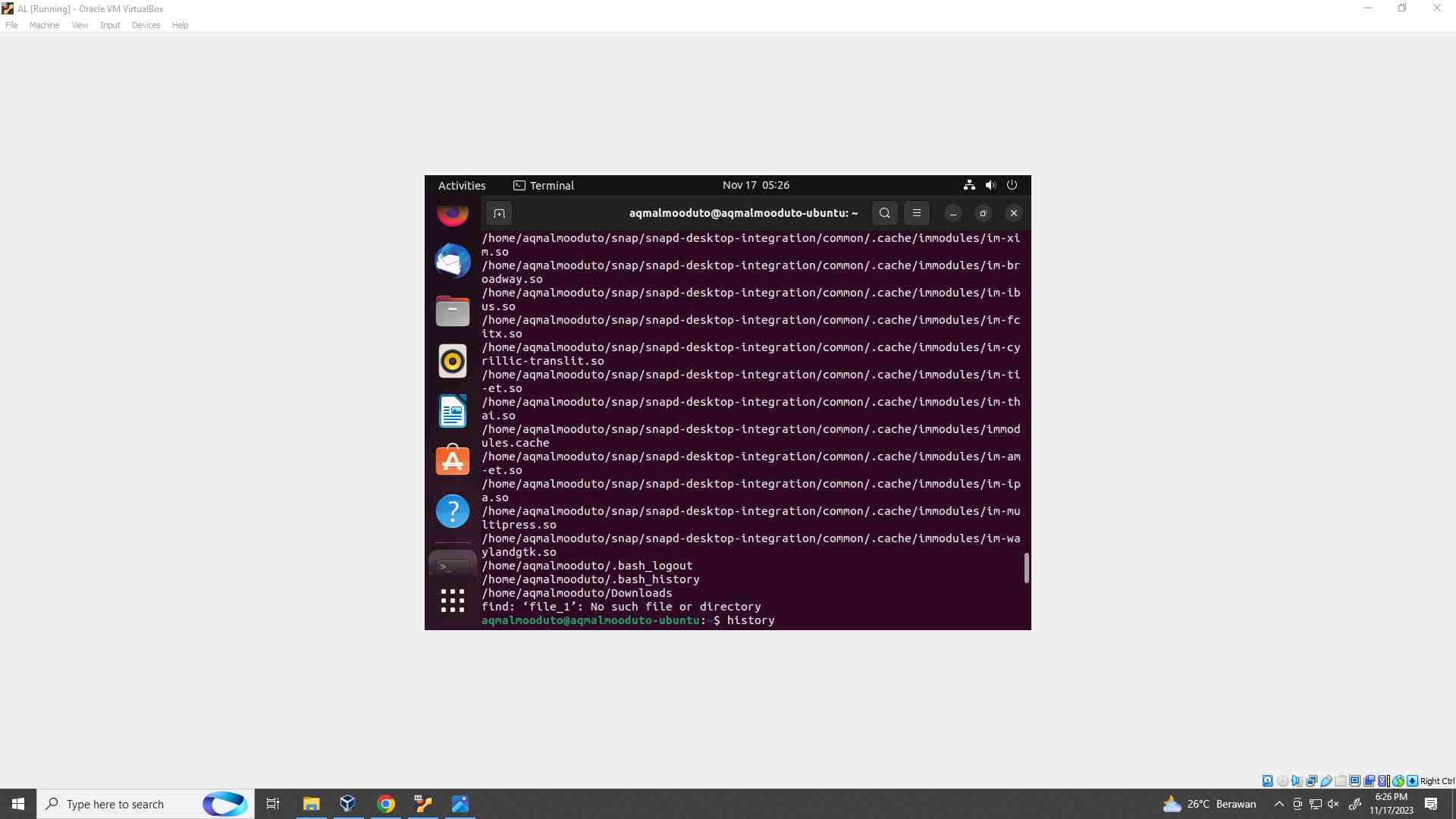
Task: Click the terminal scrollbar handle
Action: click(x=1027, y=568)
